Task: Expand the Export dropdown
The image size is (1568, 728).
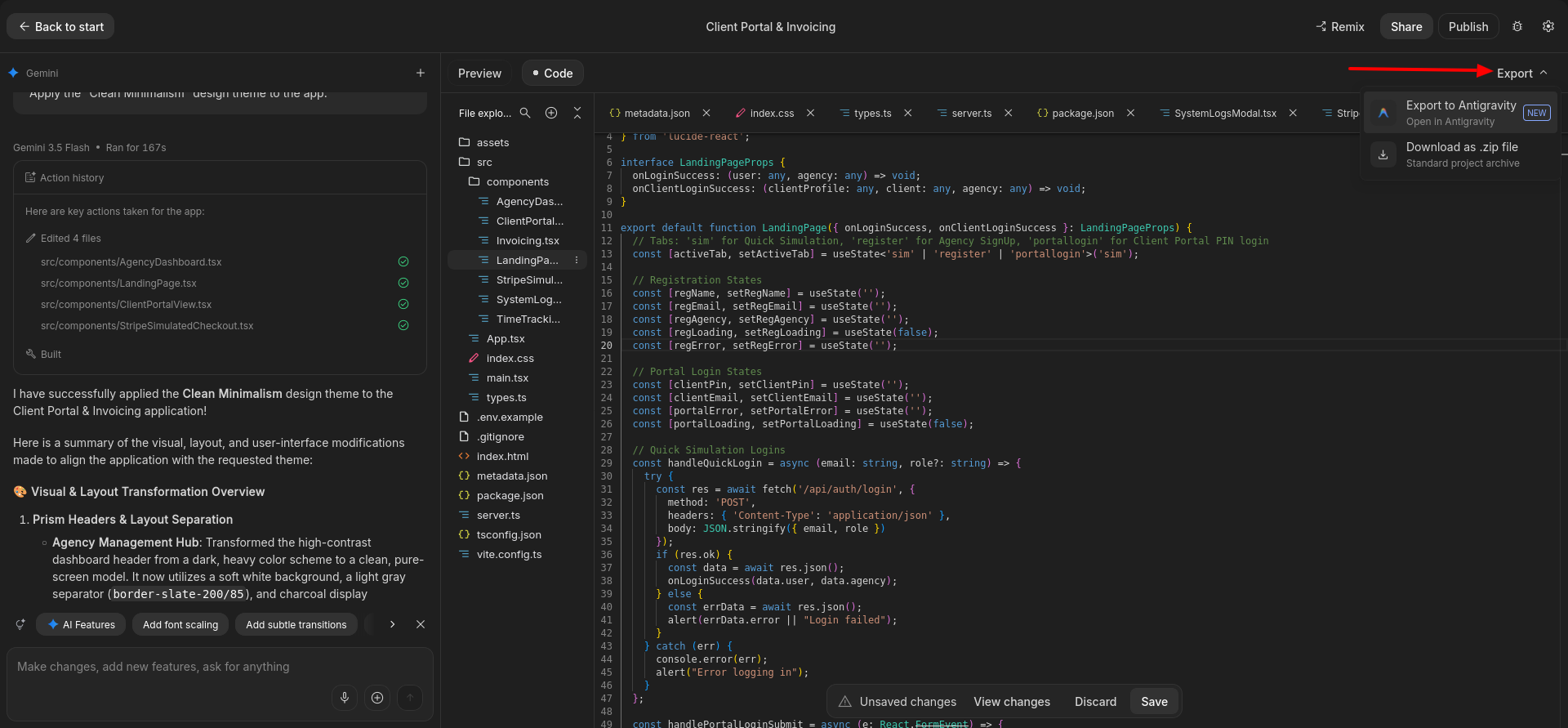Action: tap(1522, 74)
